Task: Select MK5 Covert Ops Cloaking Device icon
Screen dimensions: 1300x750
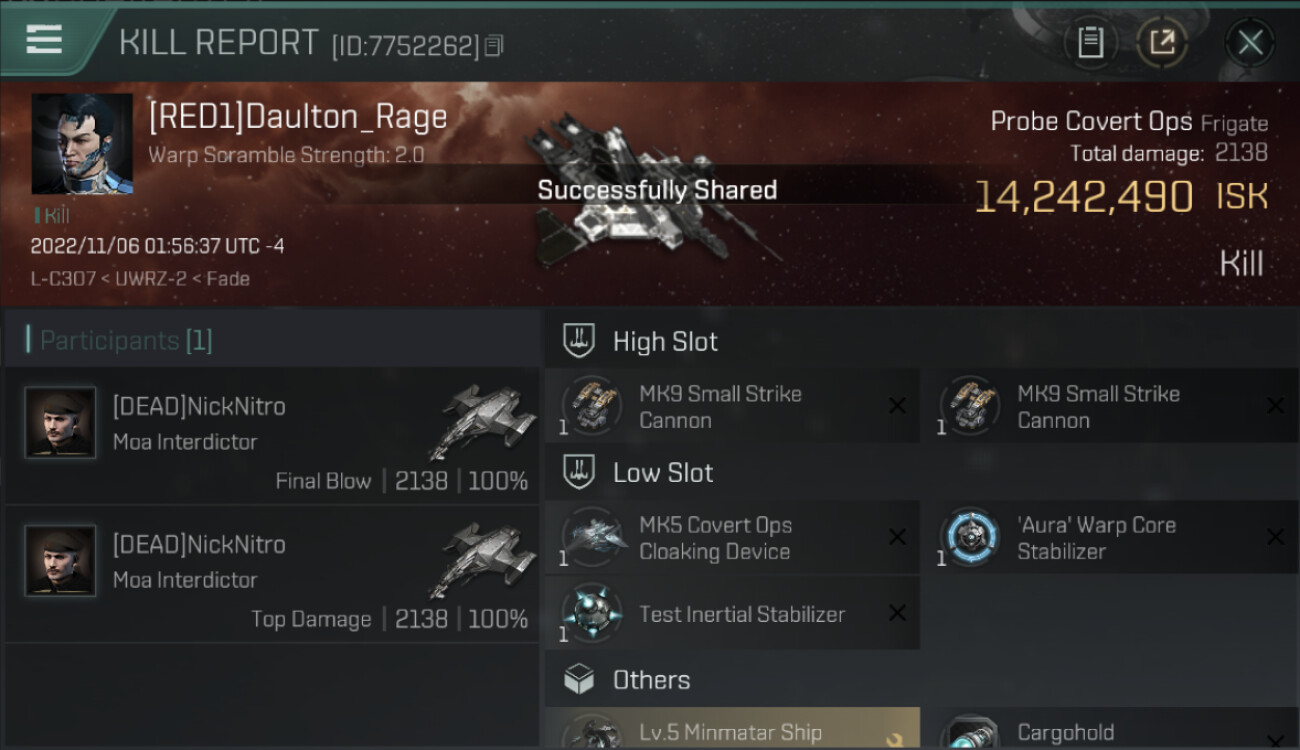Action: click(x=592, y=538)
